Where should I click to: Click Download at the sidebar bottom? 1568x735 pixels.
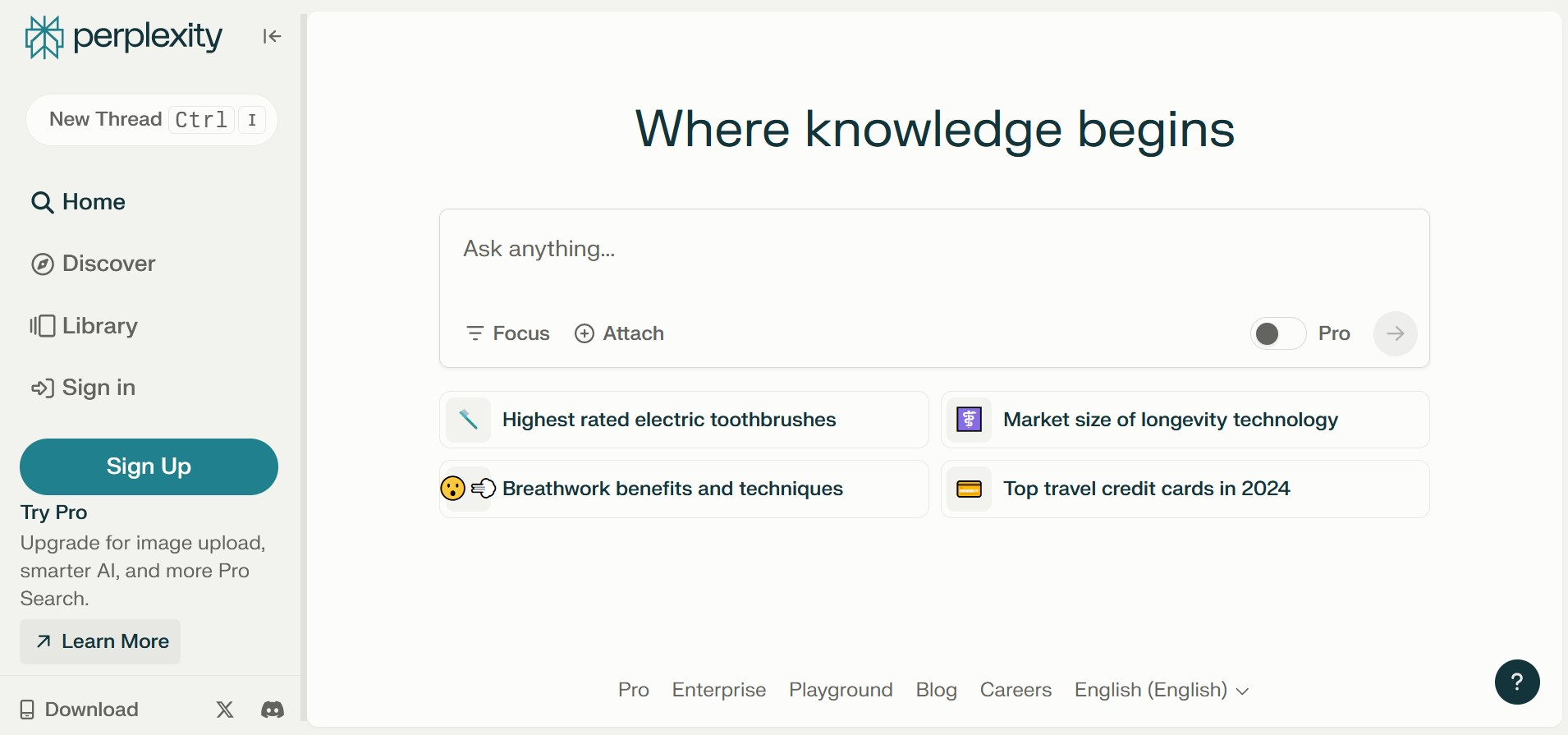tap(79, 710)
